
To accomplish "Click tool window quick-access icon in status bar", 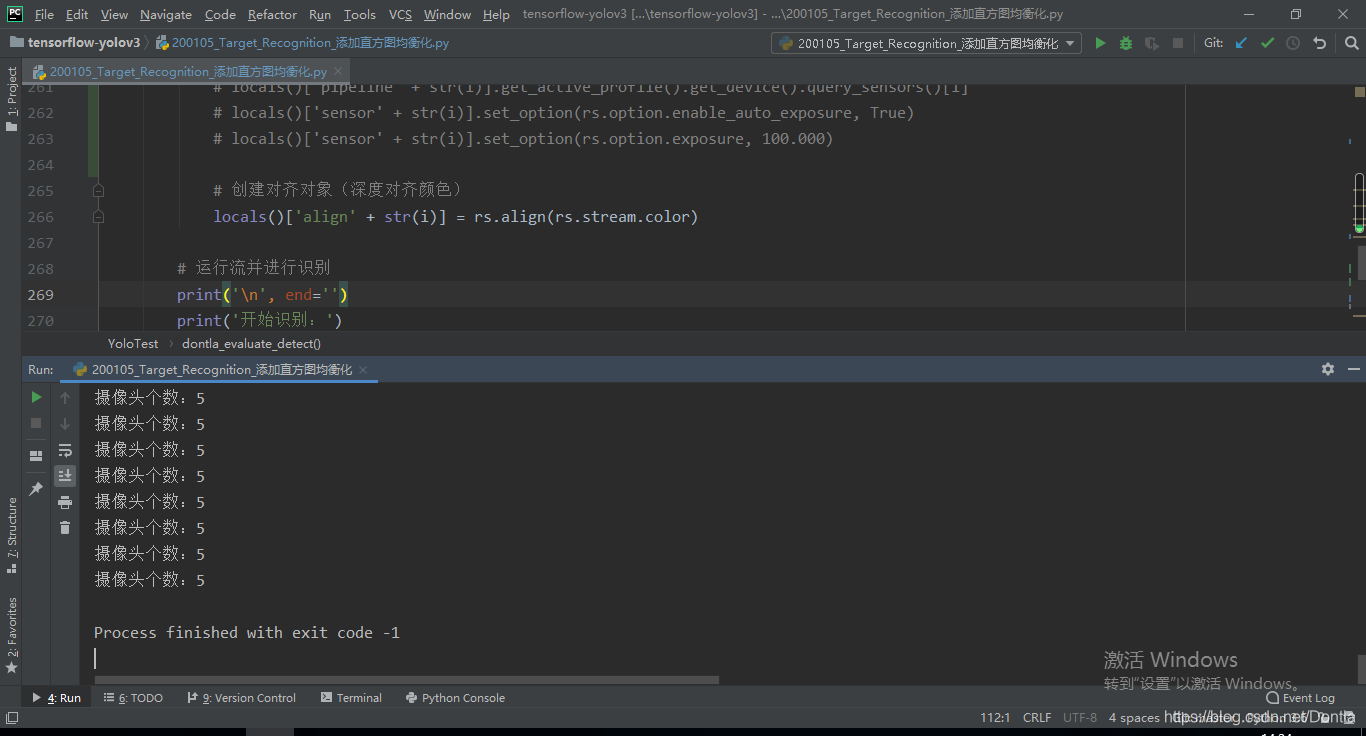I will 11,717.
